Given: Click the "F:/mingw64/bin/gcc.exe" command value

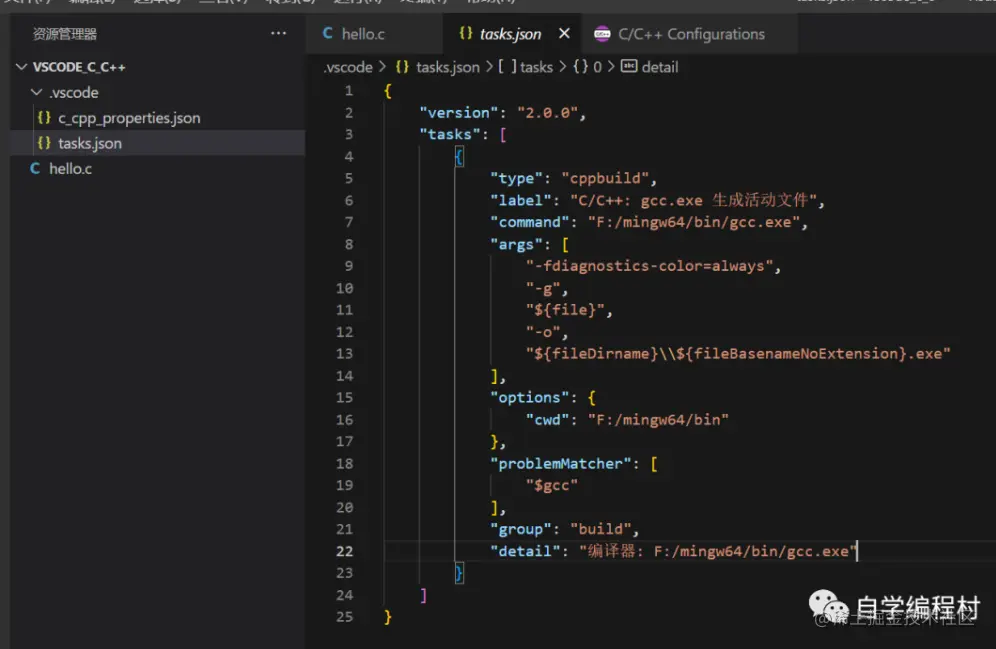Looking at the screenshot, I should tap(694, 222).
